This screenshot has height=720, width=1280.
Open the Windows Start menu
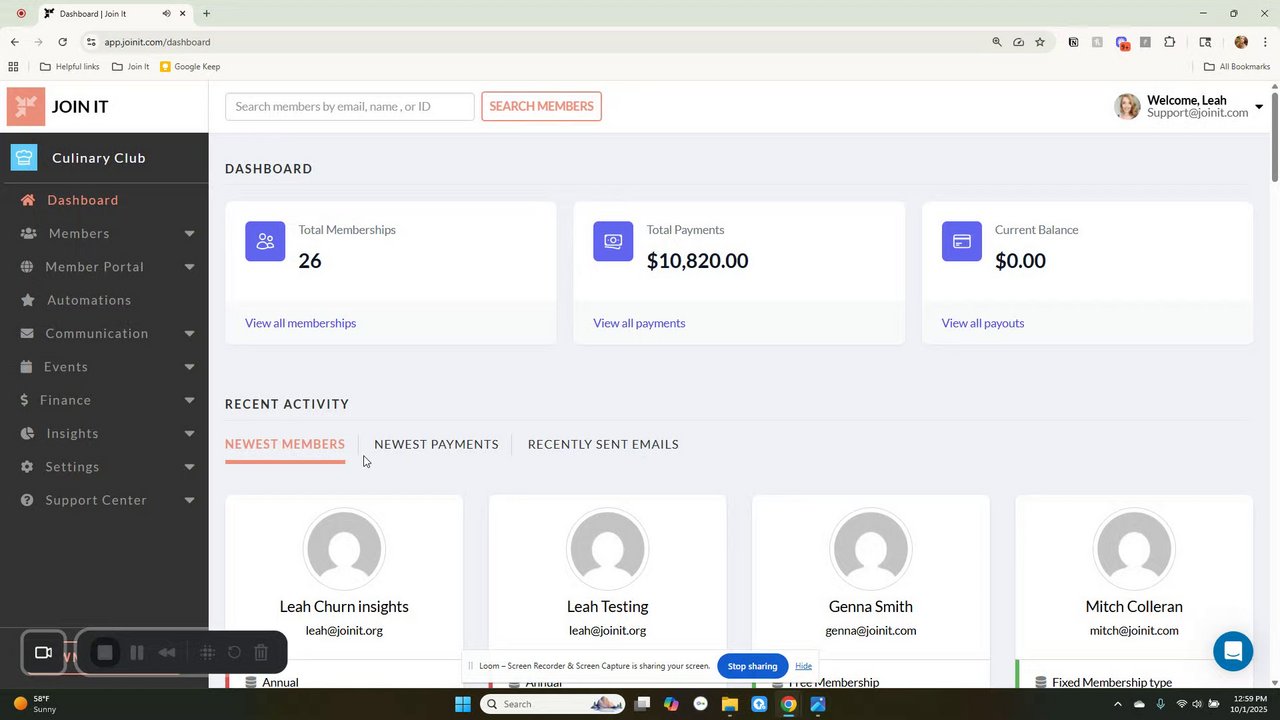coord(462,704)
